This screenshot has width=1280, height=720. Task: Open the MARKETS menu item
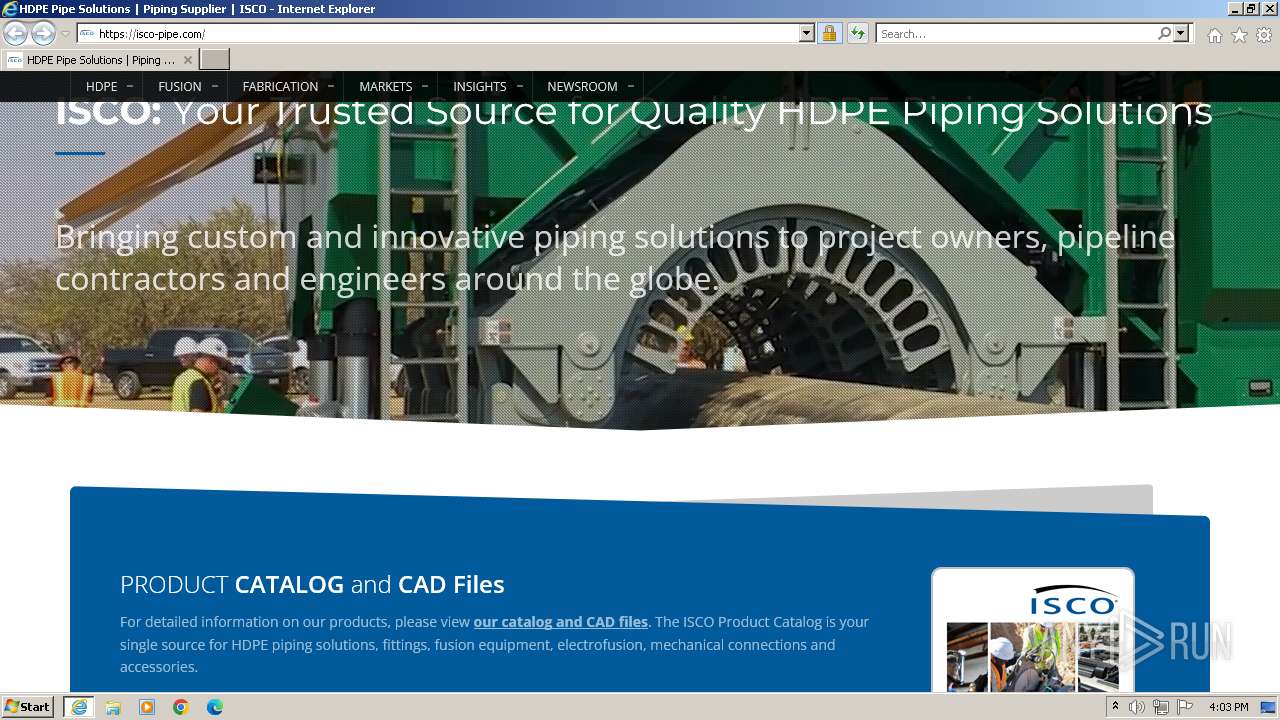(x=386, y=86)
